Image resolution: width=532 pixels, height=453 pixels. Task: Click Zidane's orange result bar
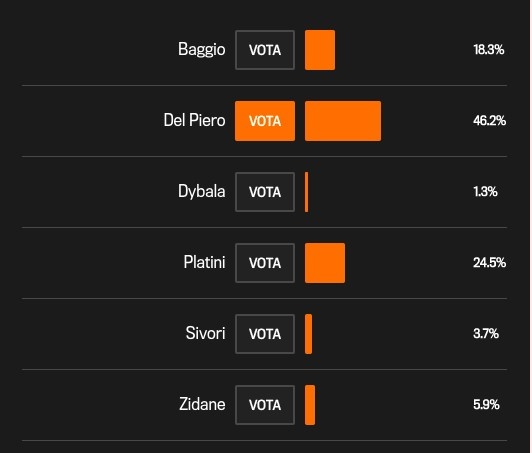pyautogui.click(x=310, y=405)
